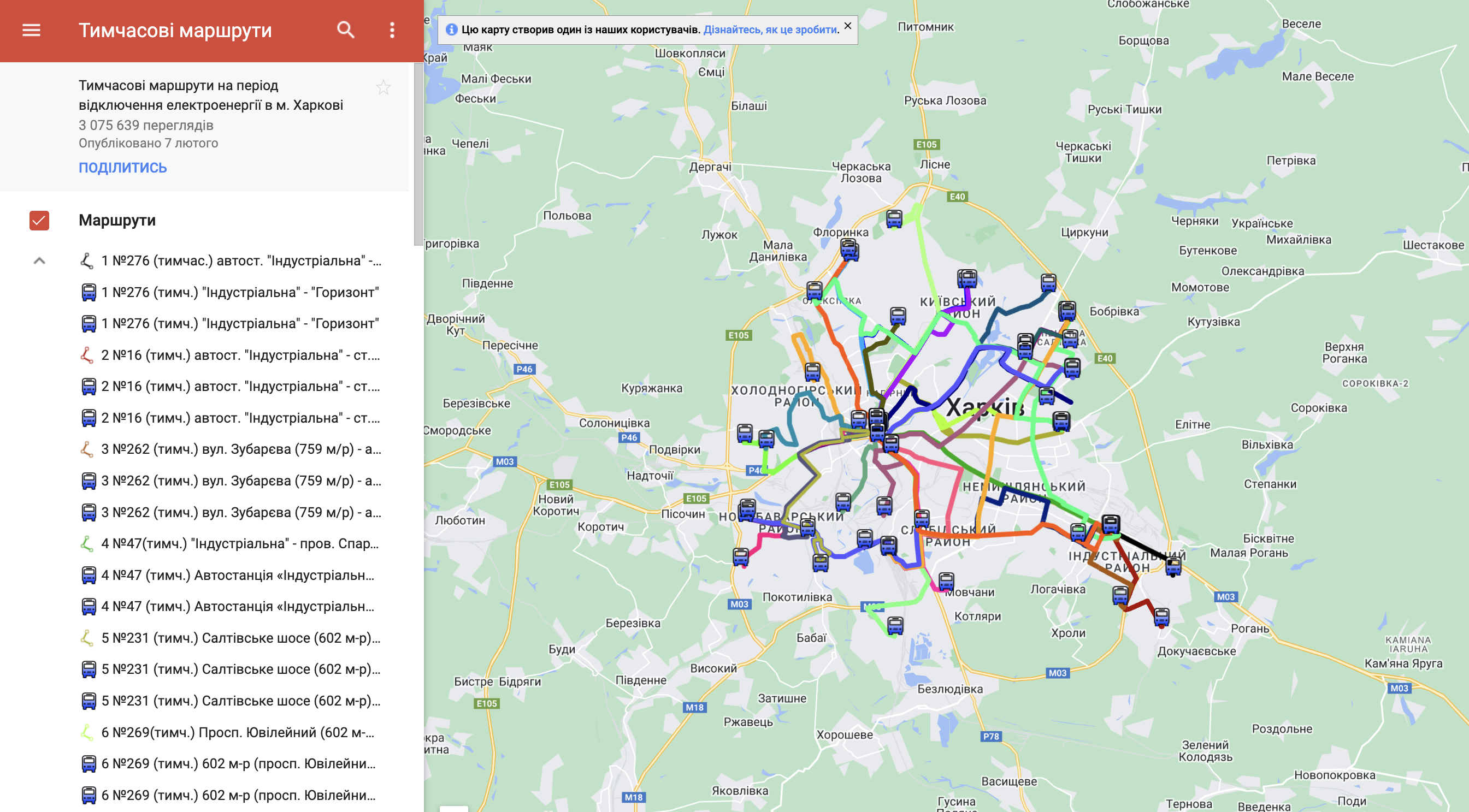Click the search magnifier icon
The width and height of the screenshot is (1469, 812).
click(x=345, y=29)
